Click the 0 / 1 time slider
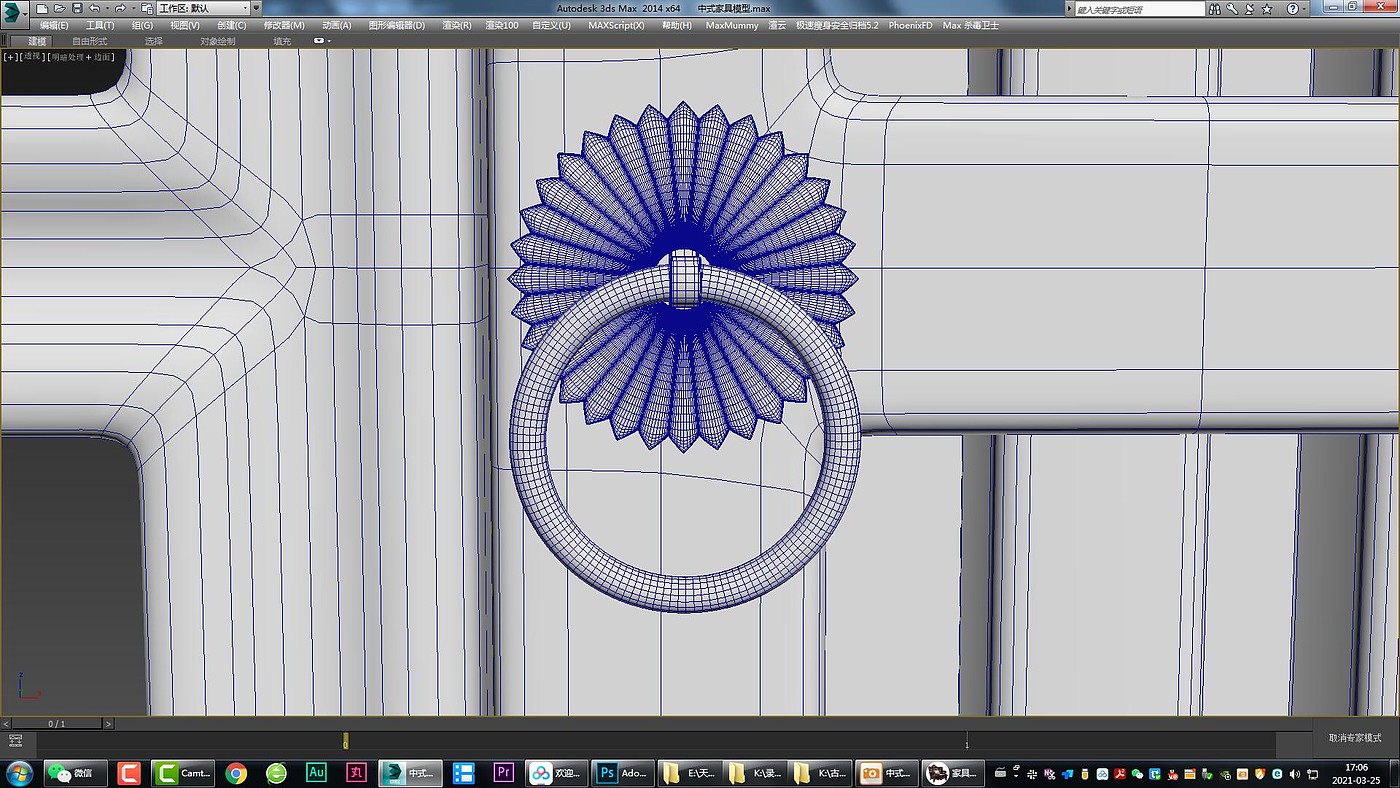 click(57, 723)
